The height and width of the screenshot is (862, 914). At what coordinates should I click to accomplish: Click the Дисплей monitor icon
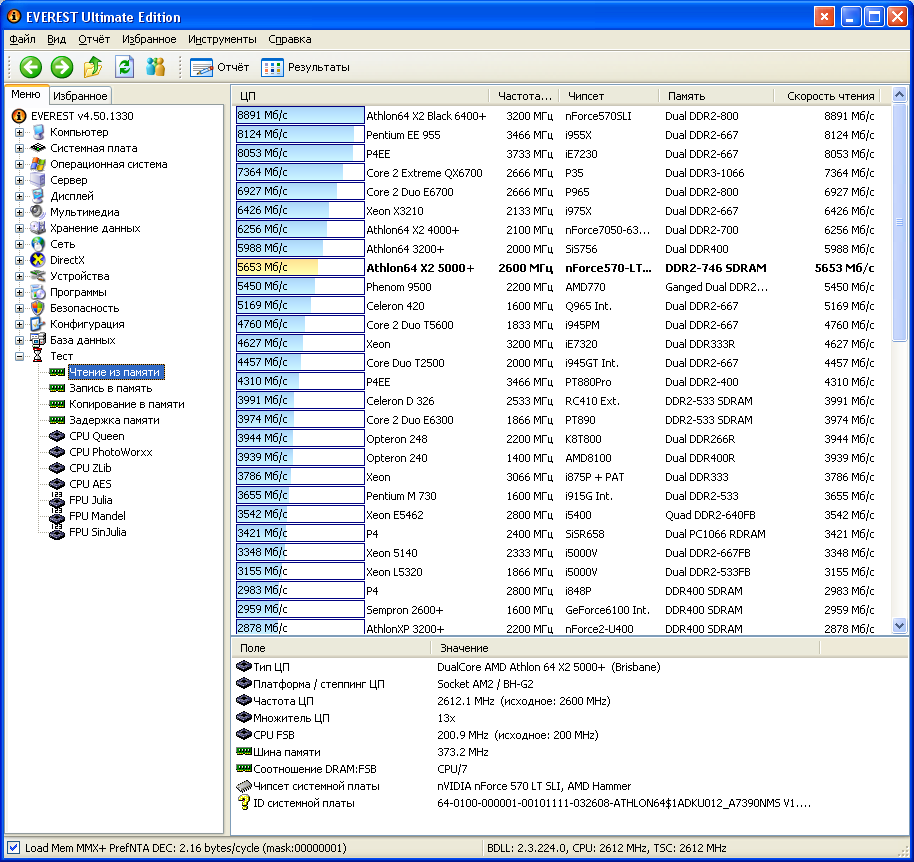click(x=38, y=196)
